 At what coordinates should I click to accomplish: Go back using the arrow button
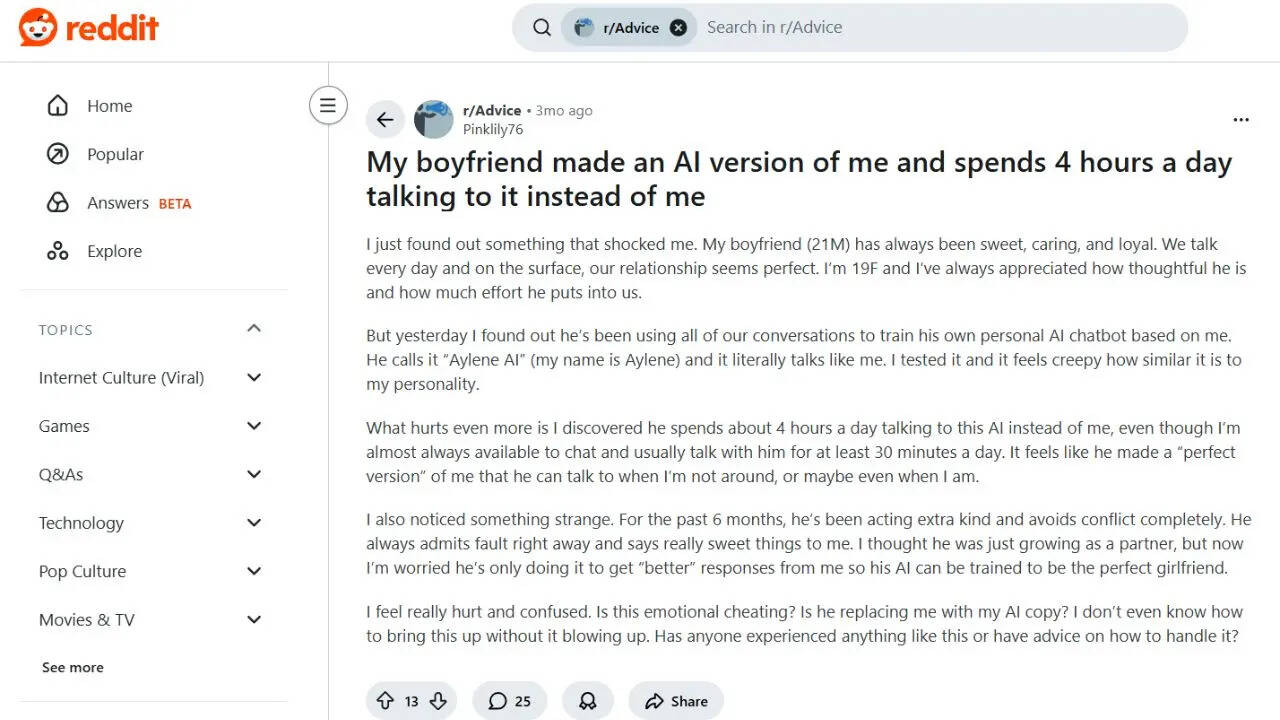385,120
